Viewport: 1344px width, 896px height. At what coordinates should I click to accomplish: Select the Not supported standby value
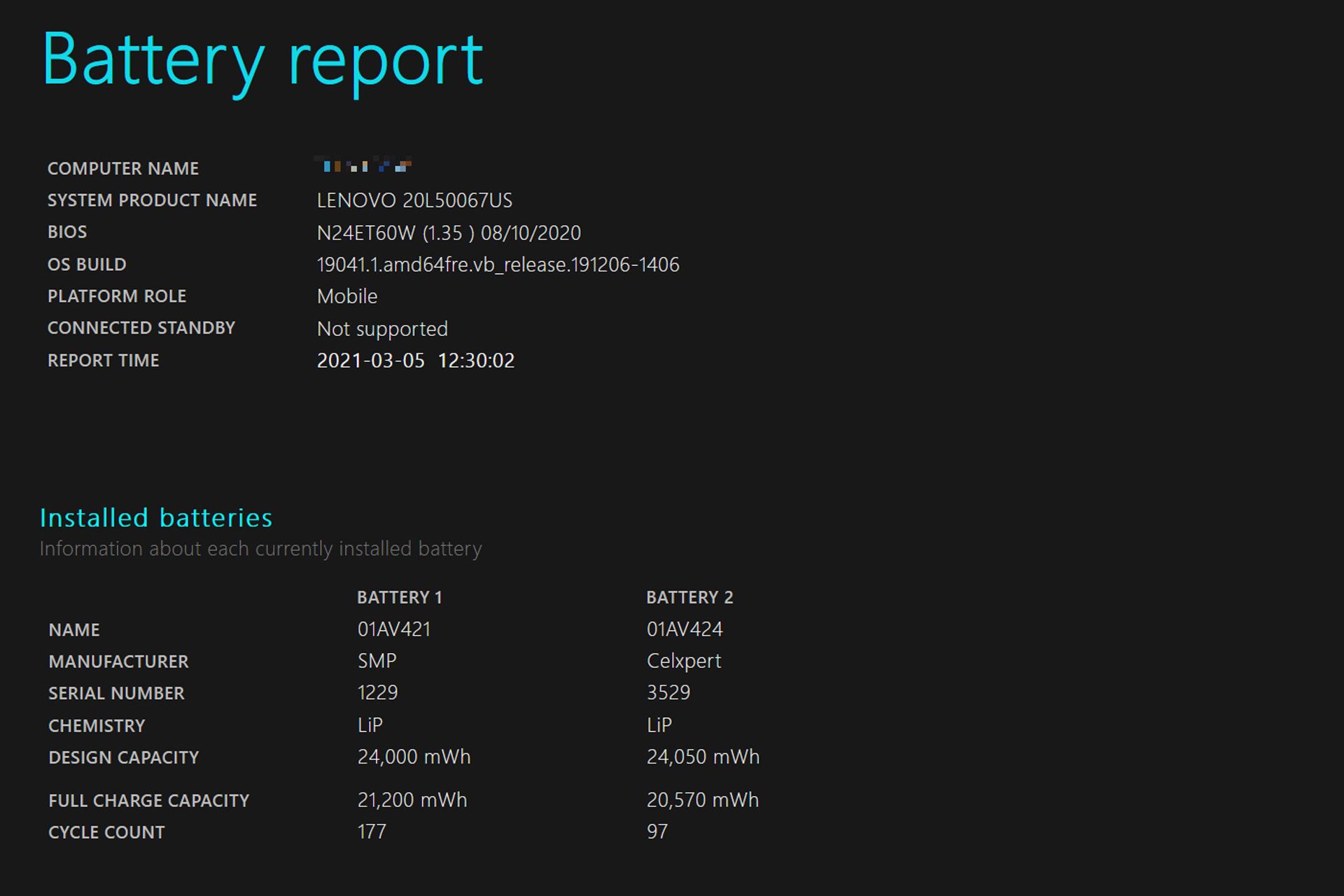click(382, 329)
